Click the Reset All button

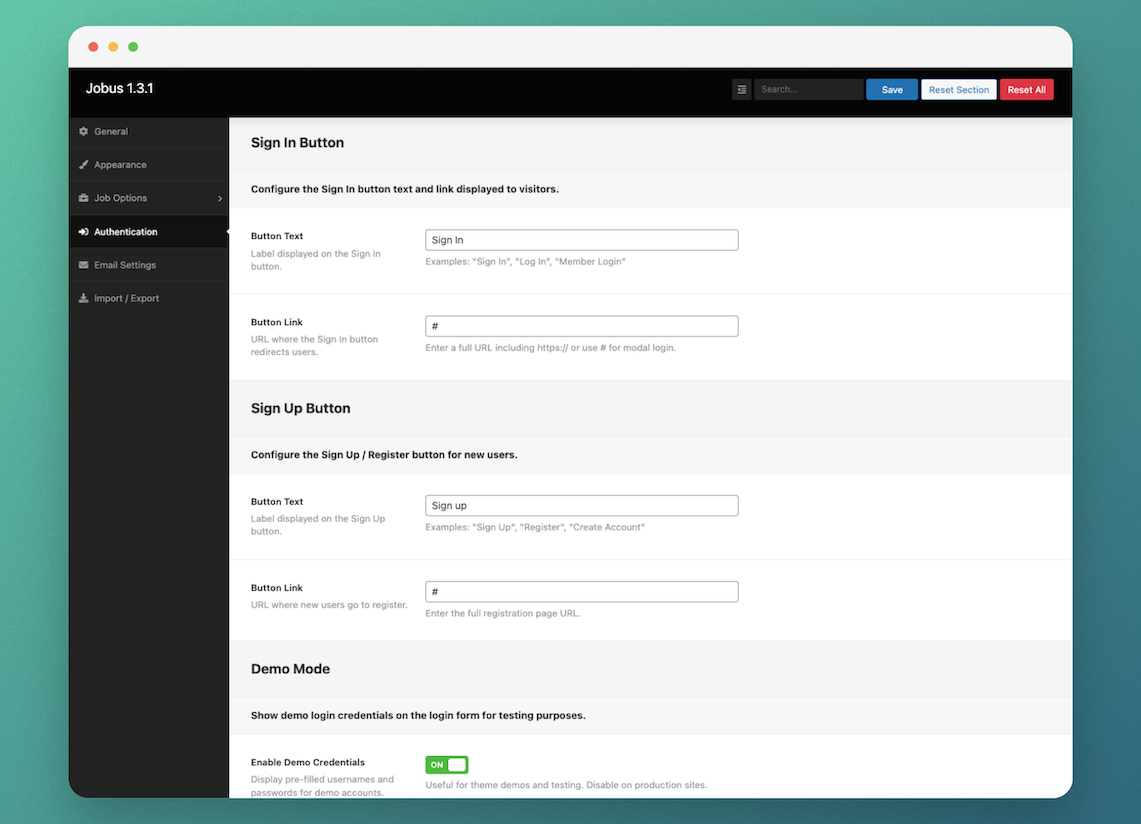tap(1026, 89)
